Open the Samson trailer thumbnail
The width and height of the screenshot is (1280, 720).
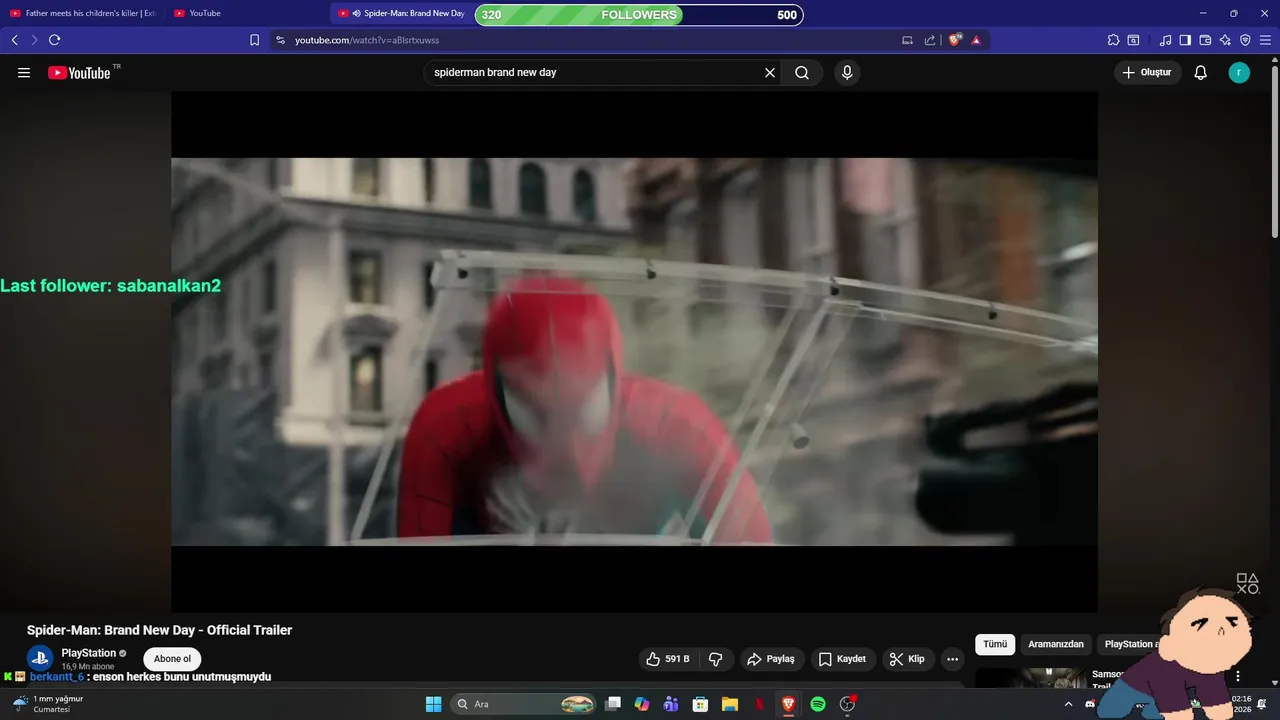coord(1030,678)
